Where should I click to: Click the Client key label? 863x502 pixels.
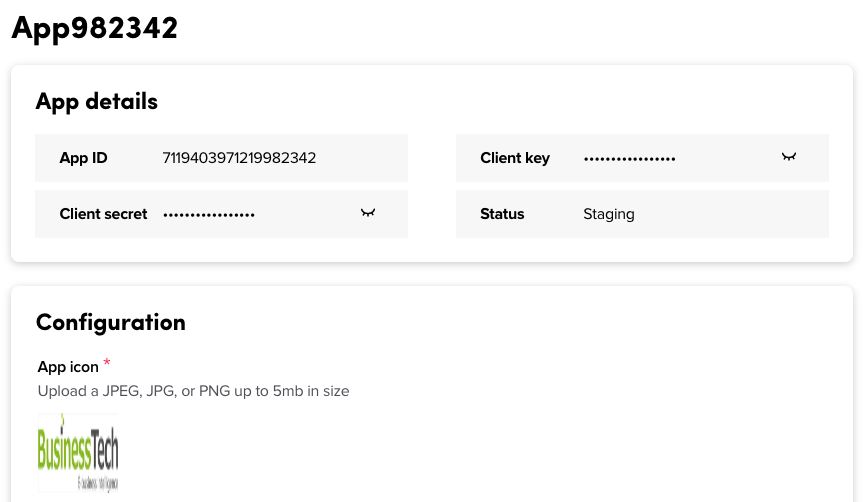point(515,158)
